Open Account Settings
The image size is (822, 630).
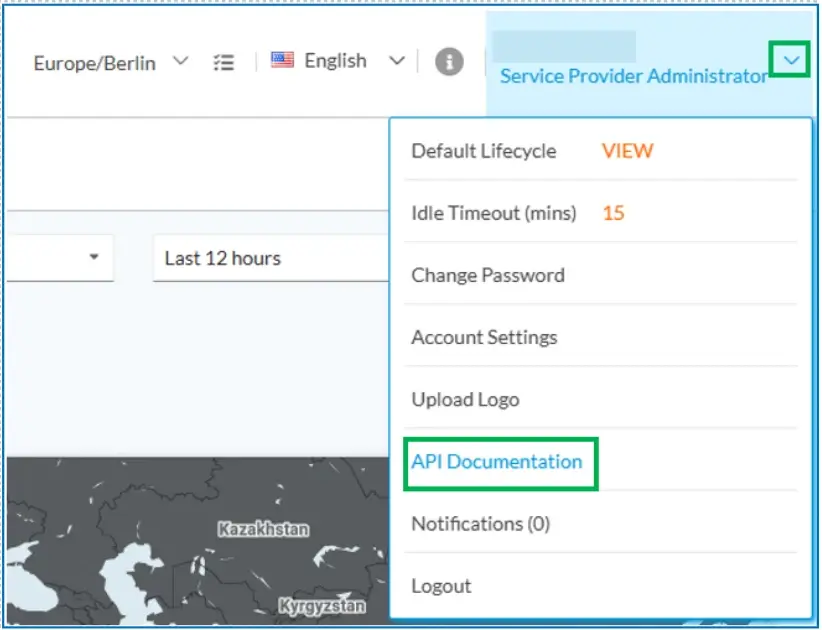(484, 337)
